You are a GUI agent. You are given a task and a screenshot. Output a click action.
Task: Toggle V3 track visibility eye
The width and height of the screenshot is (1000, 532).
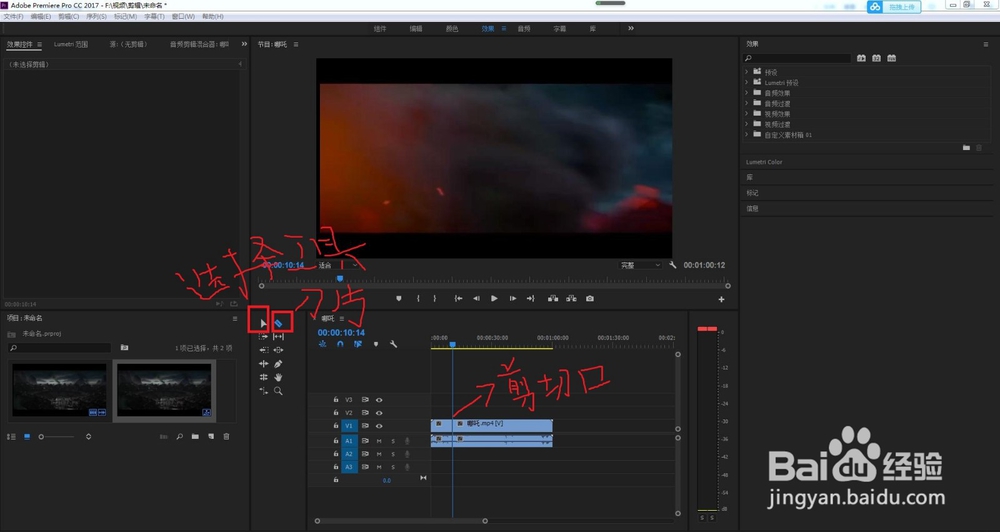(379, 400)
